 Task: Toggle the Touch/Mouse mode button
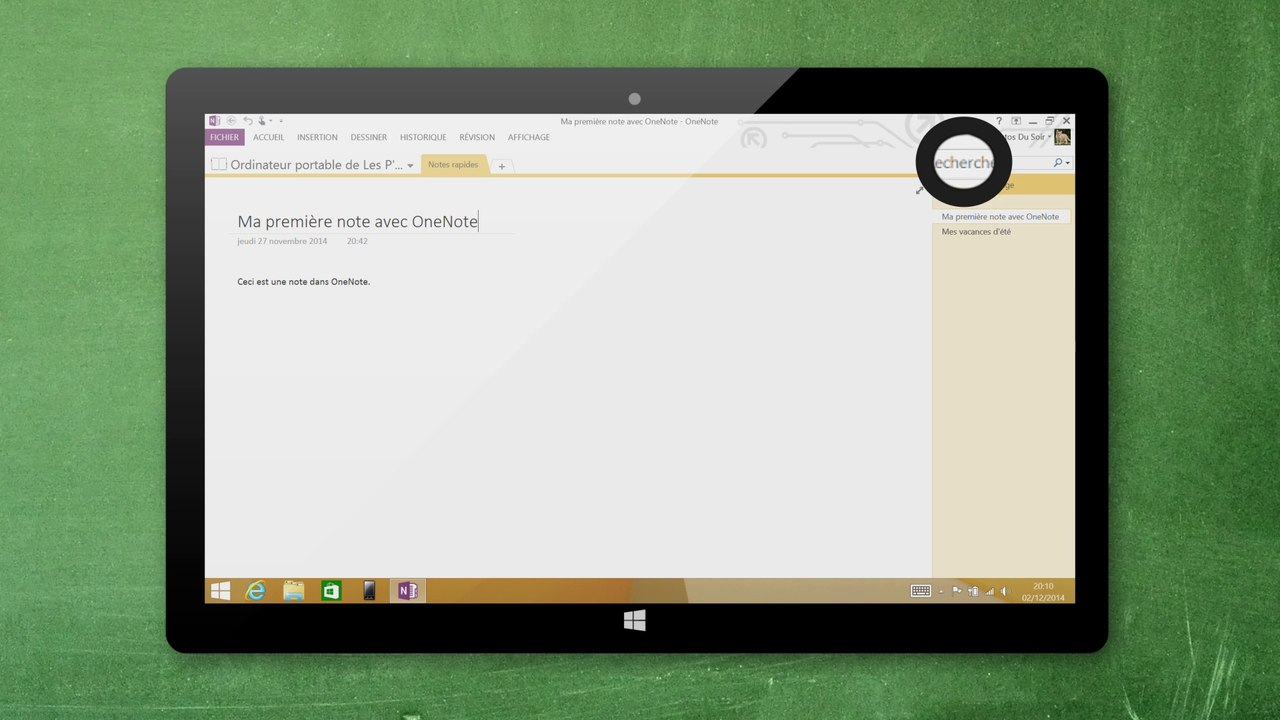262,121
